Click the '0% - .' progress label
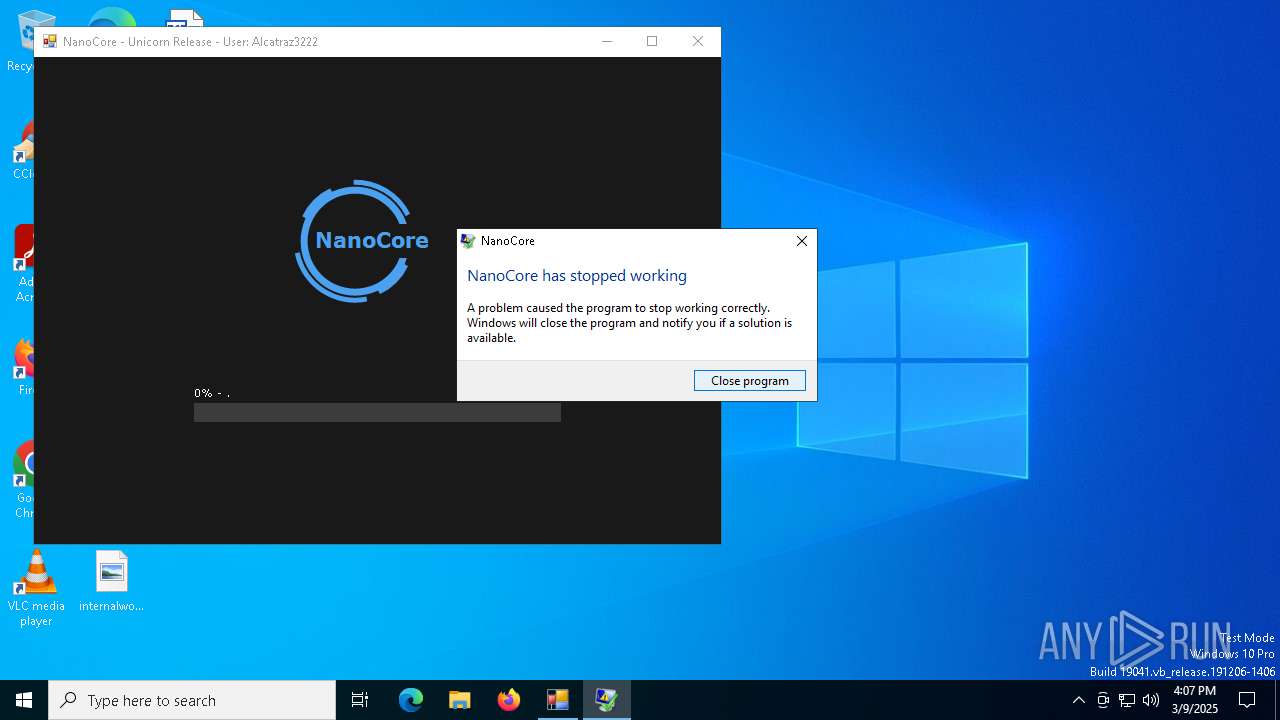Viewport: 1280px width, 720px height. point(212,393)
